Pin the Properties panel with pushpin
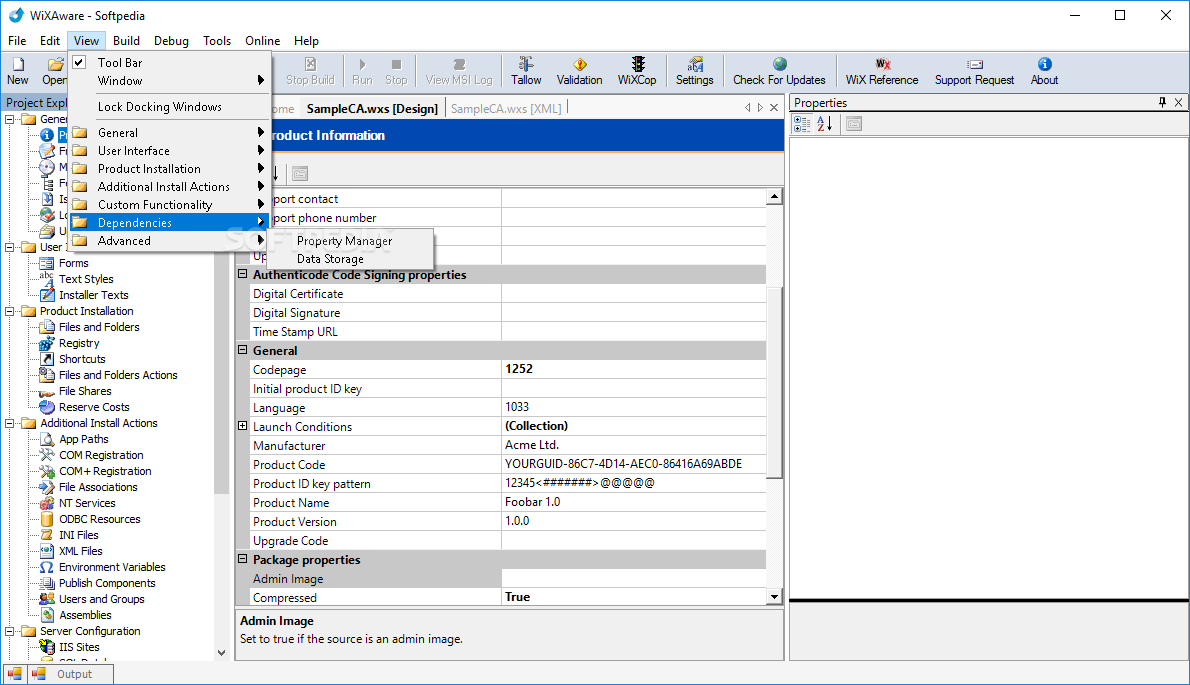Image resolution: width=1190 pixels, height=685 pixels. (1162, 102)
